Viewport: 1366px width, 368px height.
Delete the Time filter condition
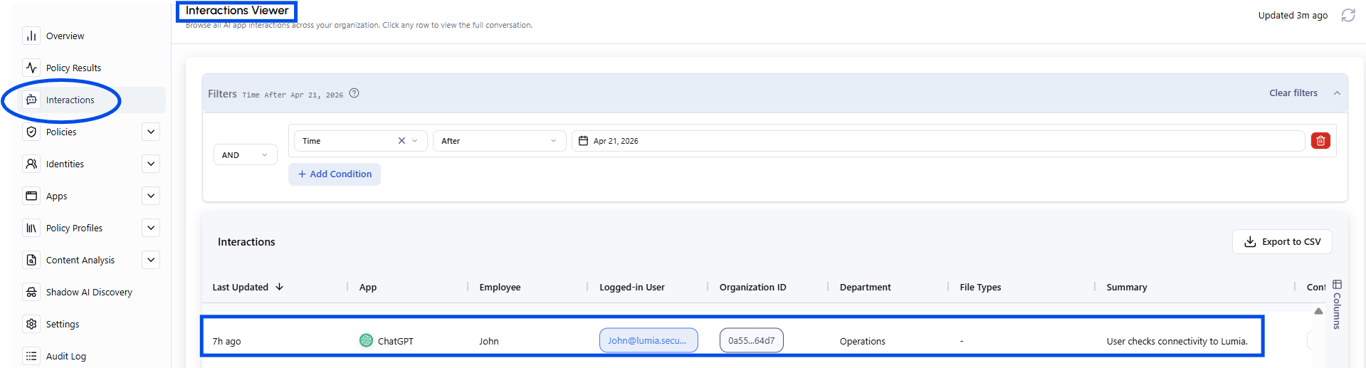1320,141
